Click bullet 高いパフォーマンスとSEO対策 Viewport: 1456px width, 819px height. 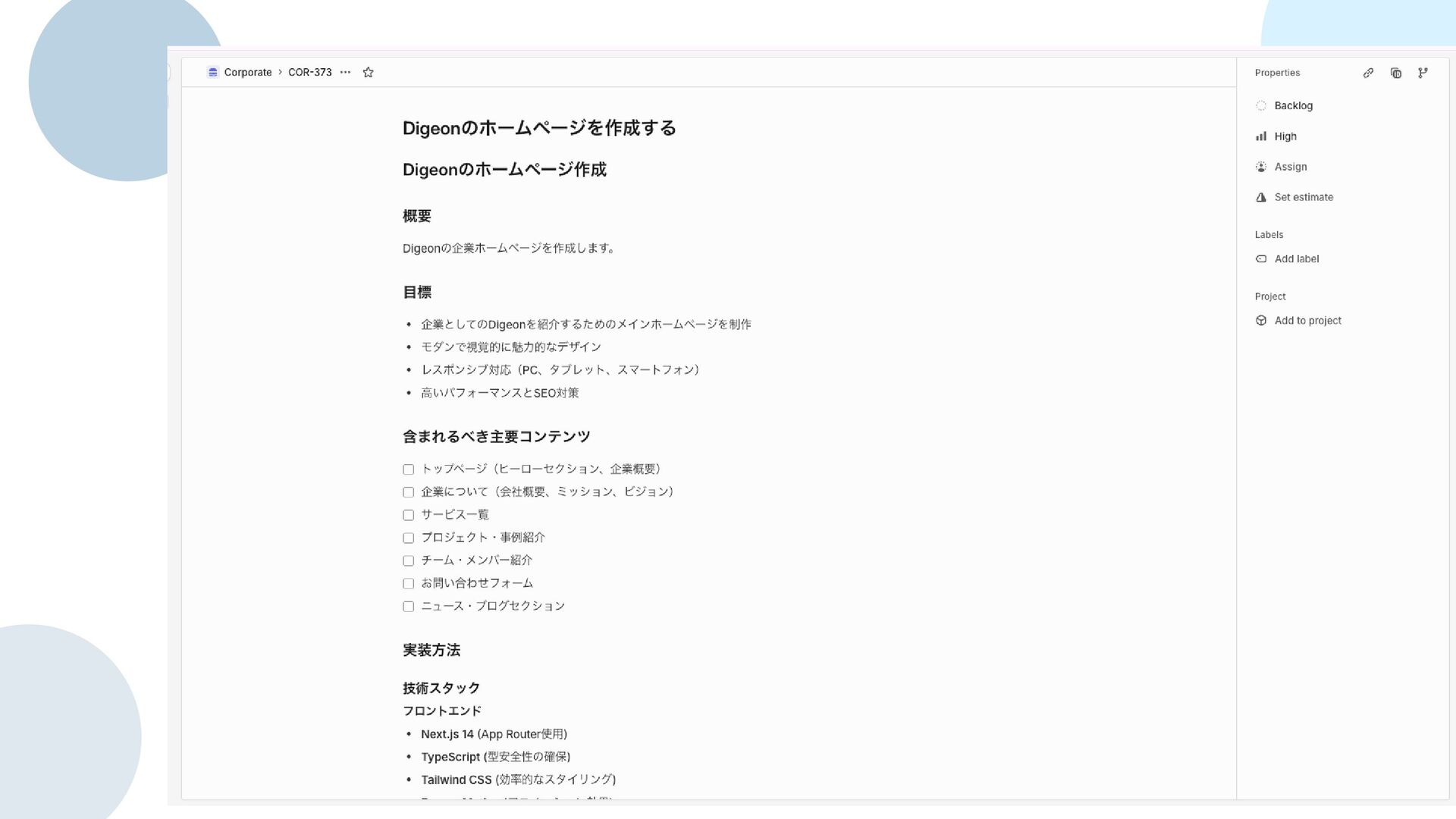coord(500,393)
